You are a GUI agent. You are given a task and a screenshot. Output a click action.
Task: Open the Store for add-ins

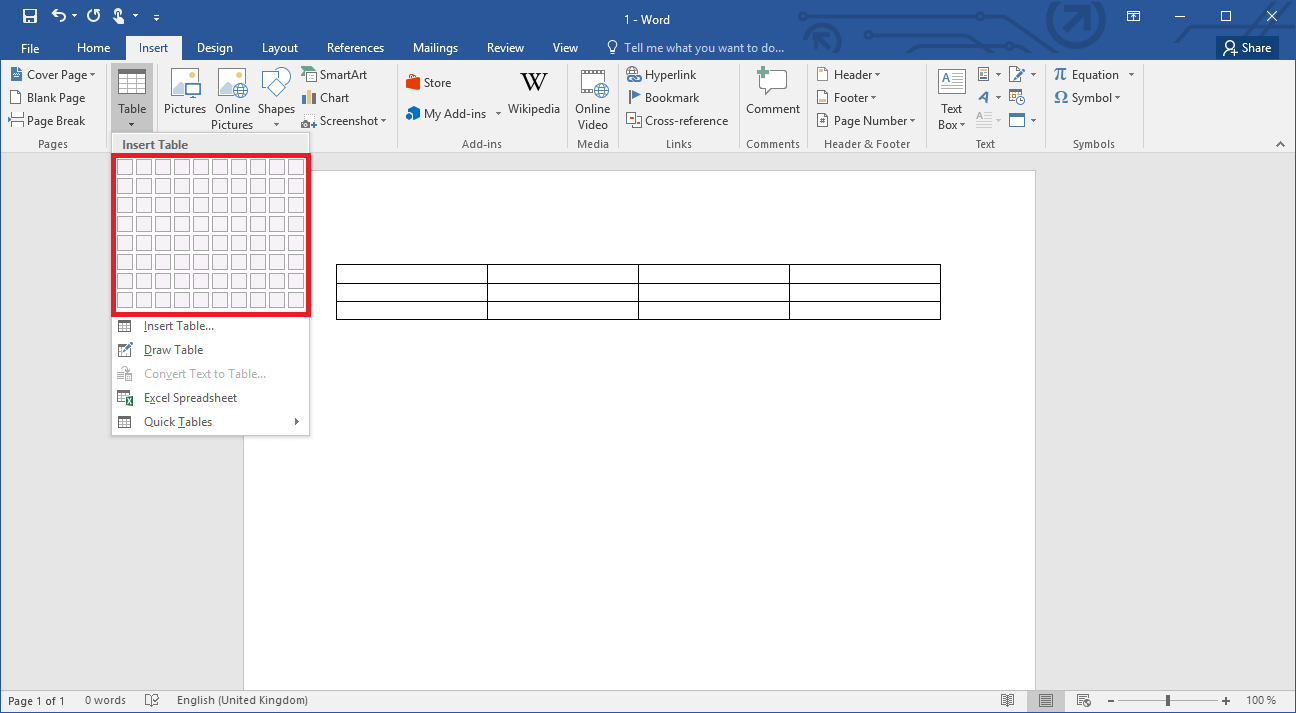click(x=428, y=81)
